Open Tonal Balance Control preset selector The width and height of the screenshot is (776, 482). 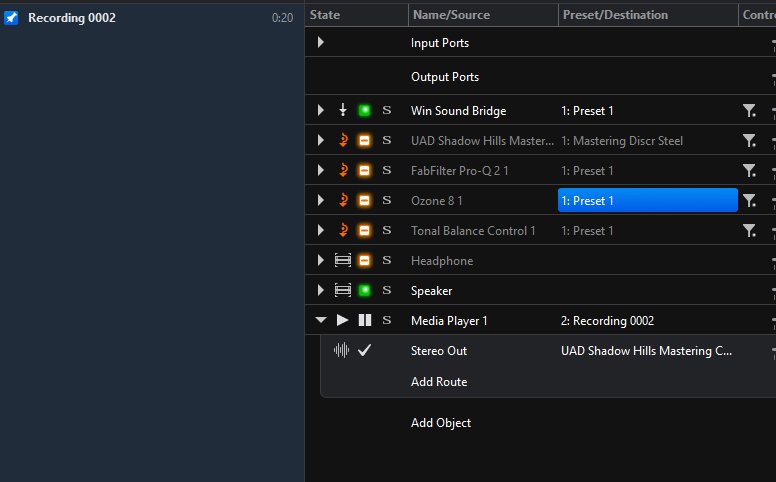click(x=587, y=231)
